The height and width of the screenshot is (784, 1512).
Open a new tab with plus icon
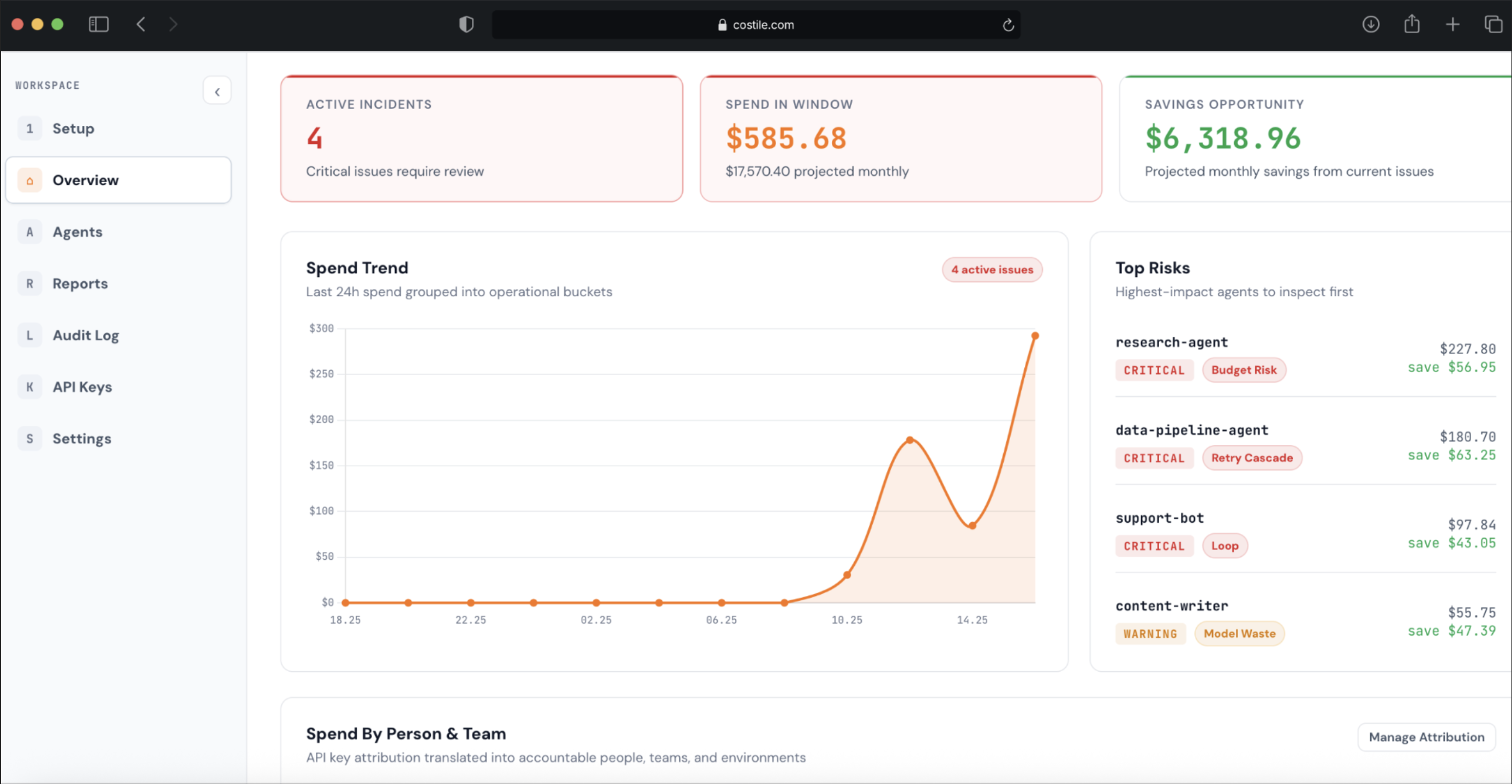click(1453, 24)
